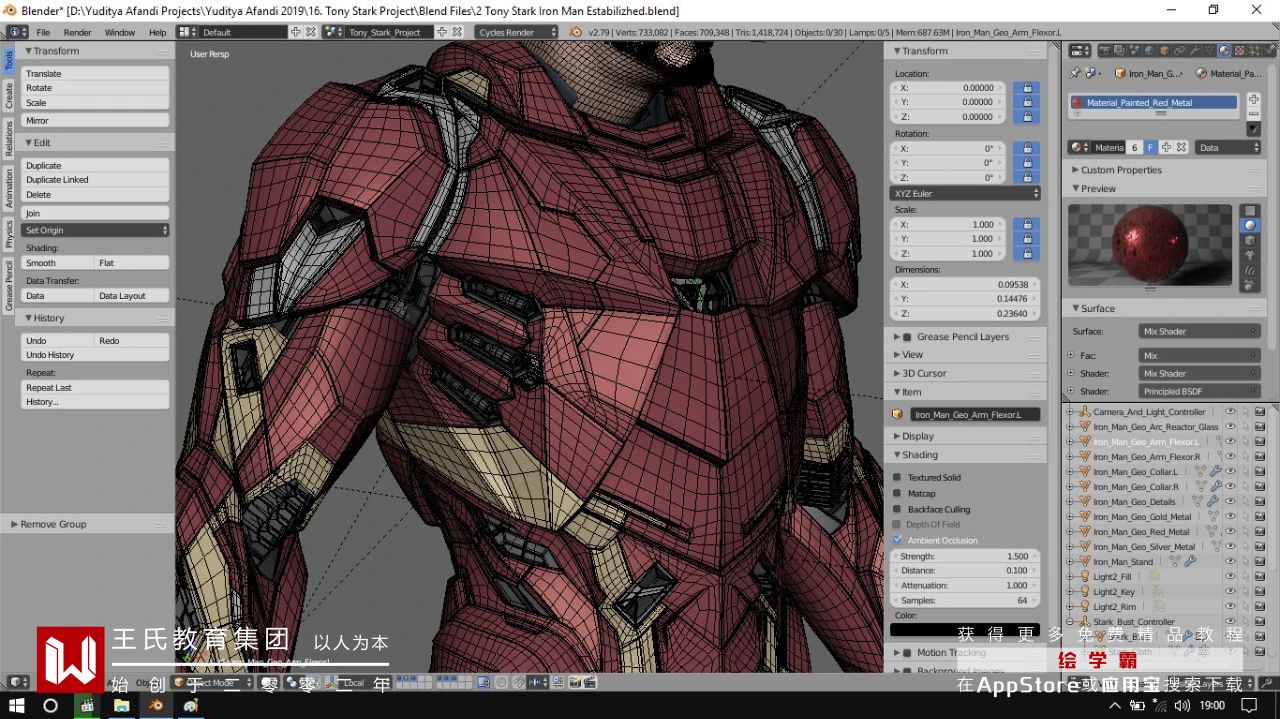Image resolution: width=1280 pixels, height=719 pixels.
Task: Open Blender from the Windows taskbar
Action: (156, 705)
